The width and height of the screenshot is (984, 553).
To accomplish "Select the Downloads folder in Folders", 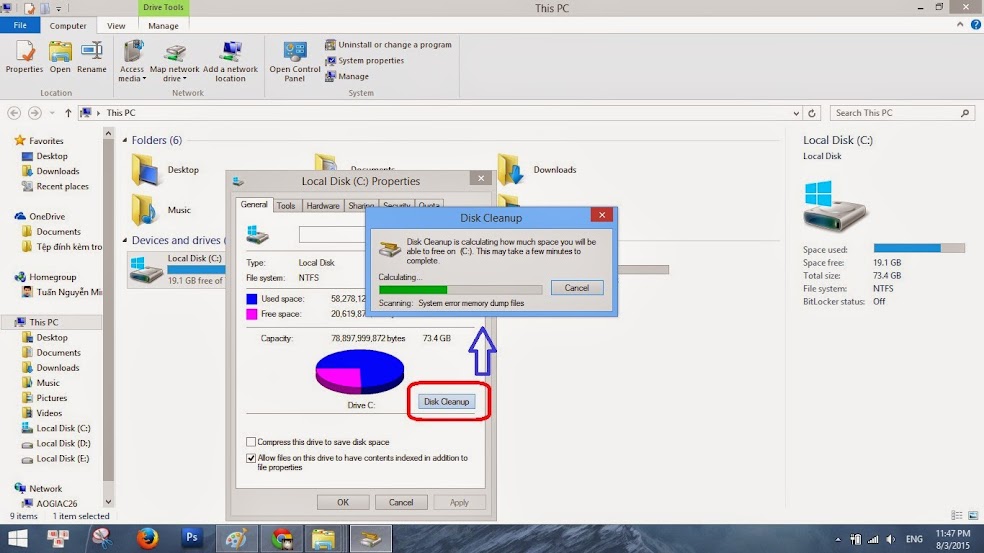I will [x=537, y=169].
